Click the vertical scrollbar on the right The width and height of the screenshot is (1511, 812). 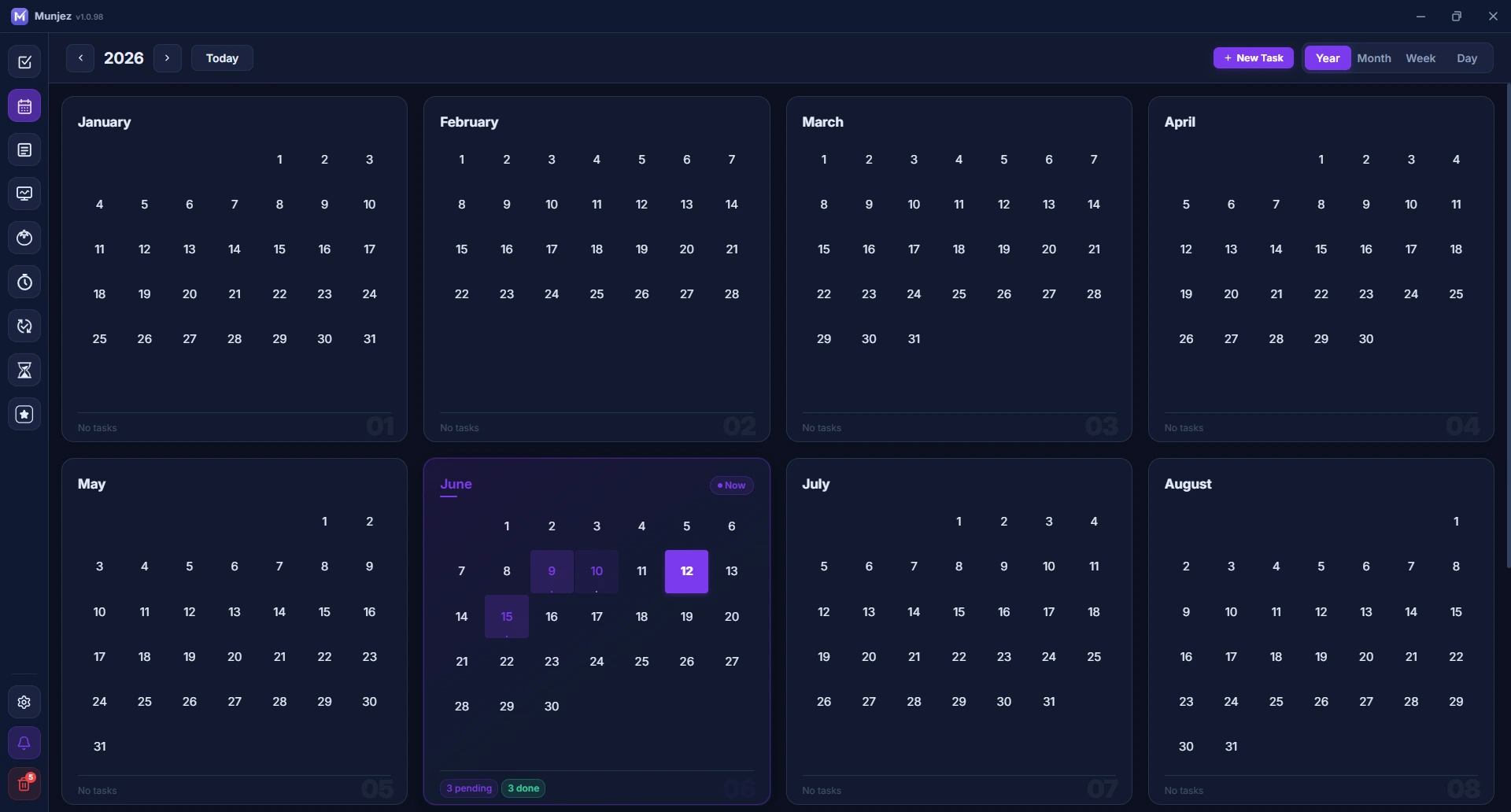click(x=1508, y=325)
